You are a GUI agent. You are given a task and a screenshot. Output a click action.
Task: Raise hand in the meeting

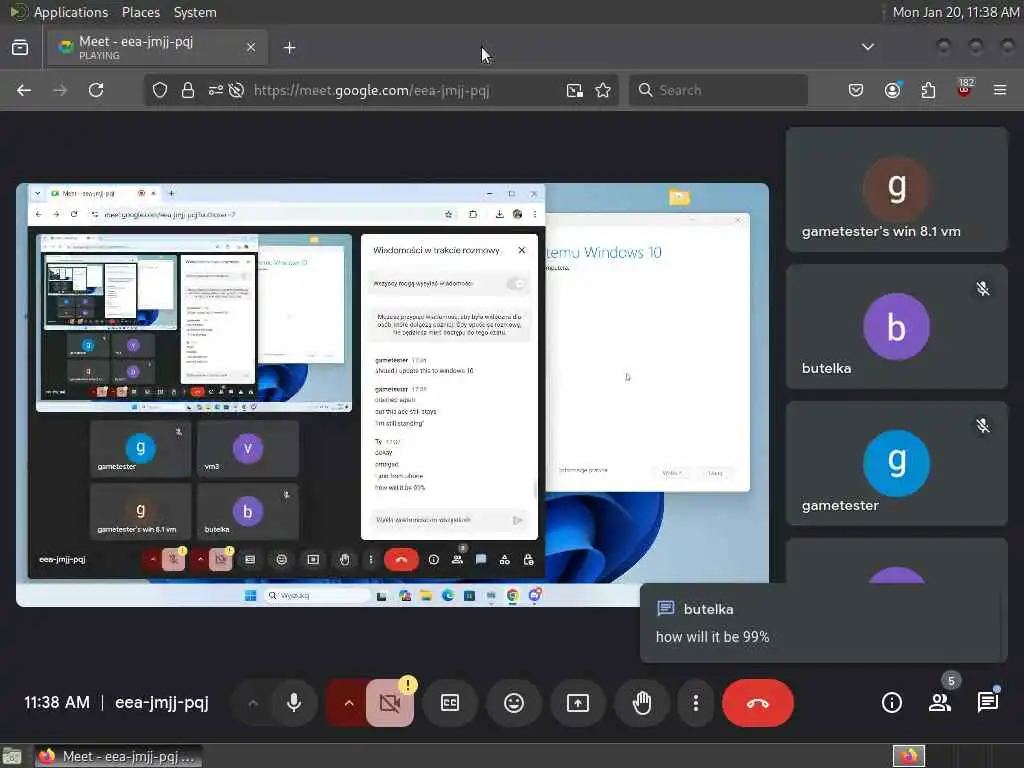tap(642, 703)
